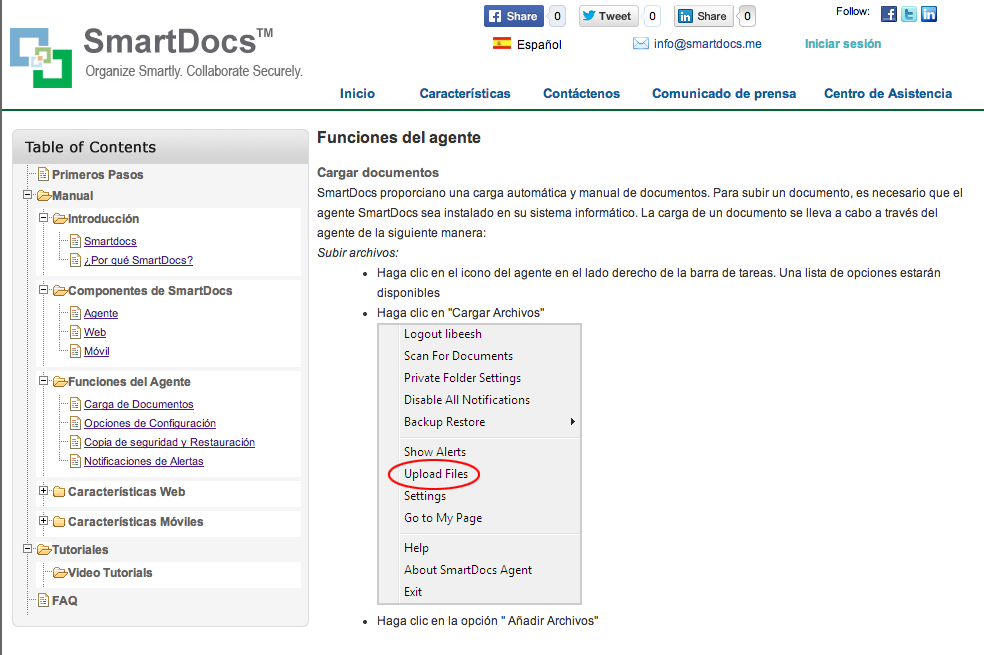Image resolution: width=984 pixels, height=655 pixels.
Task: Open the Smartdocs topic link
Action: (x=110, y=242)
